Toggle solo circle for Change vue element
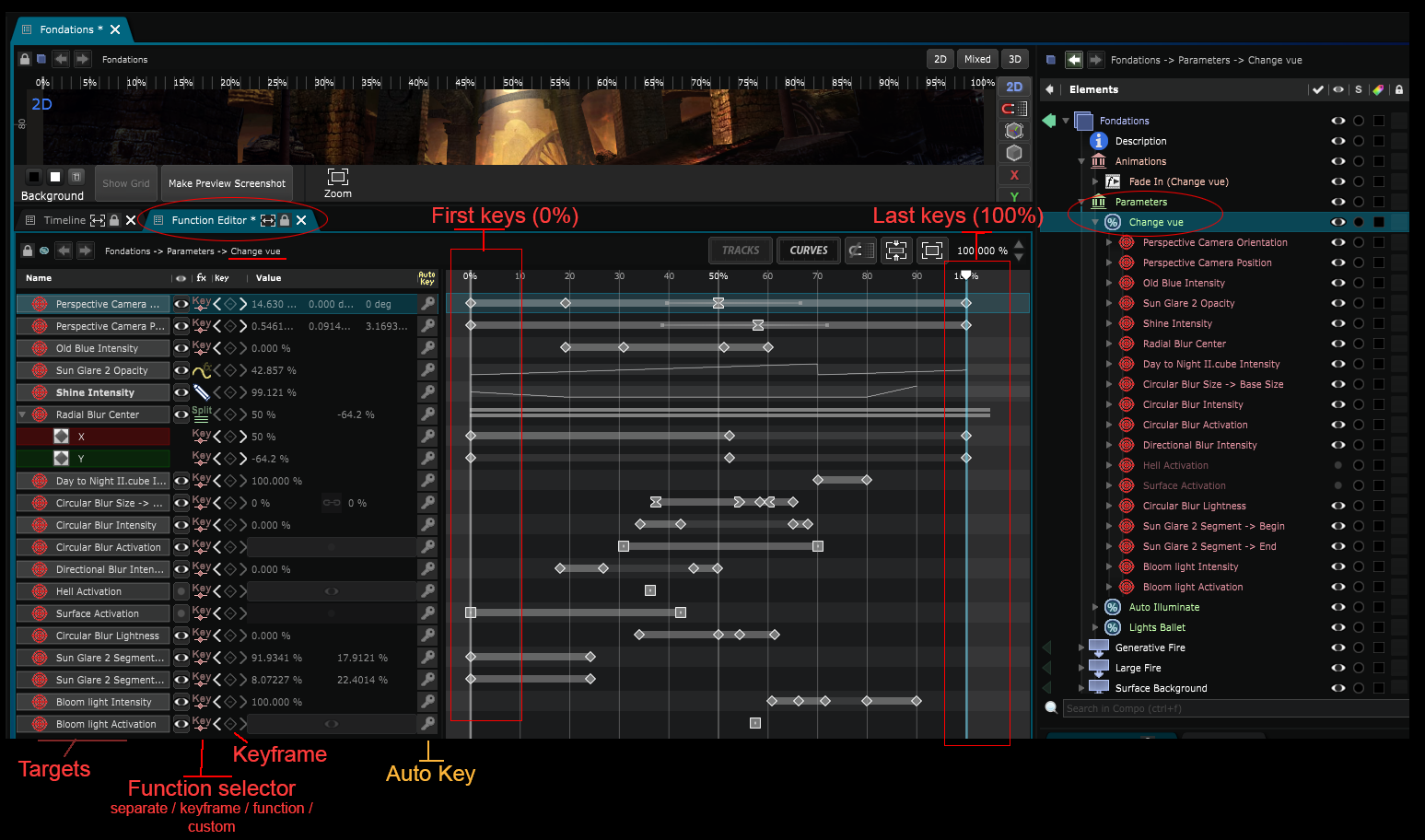1425x840 pixels. tap(1359, 222)
